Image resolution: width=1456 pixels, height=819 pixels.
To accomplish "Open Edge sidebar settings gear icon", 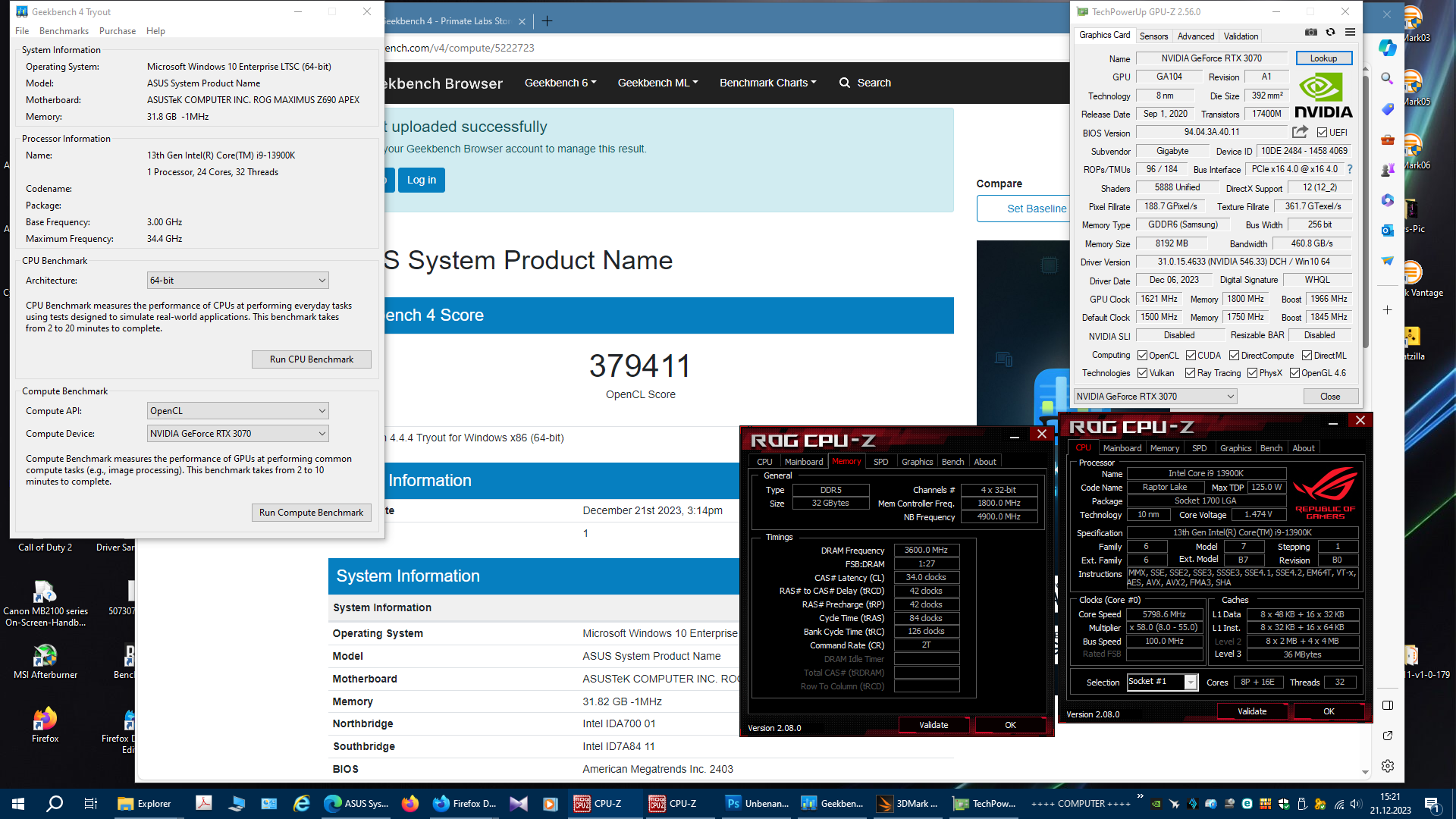I will (x=1387, y=766).
